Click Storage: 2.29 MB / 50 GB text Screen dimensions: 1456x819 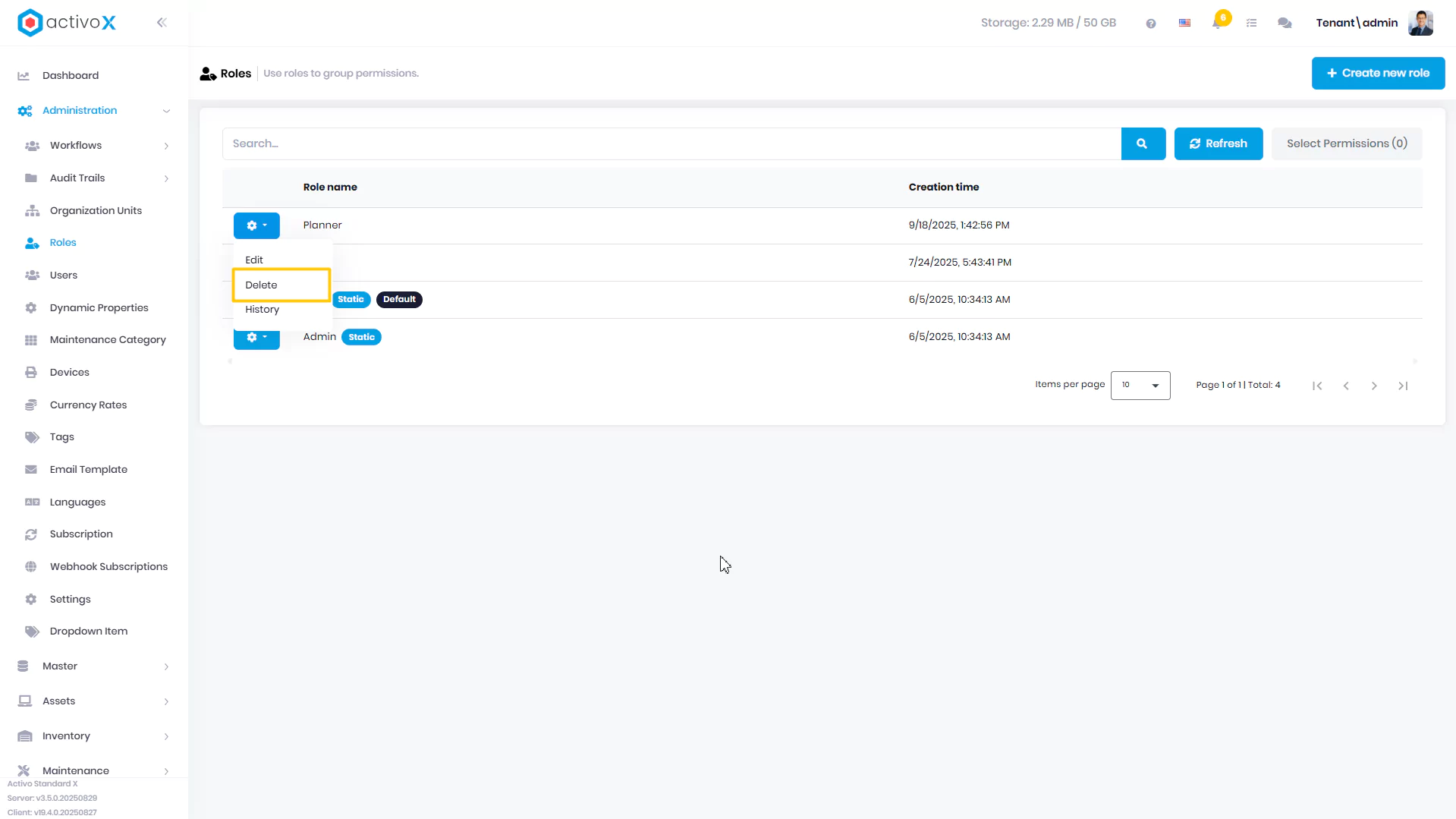pos(1049,23)
